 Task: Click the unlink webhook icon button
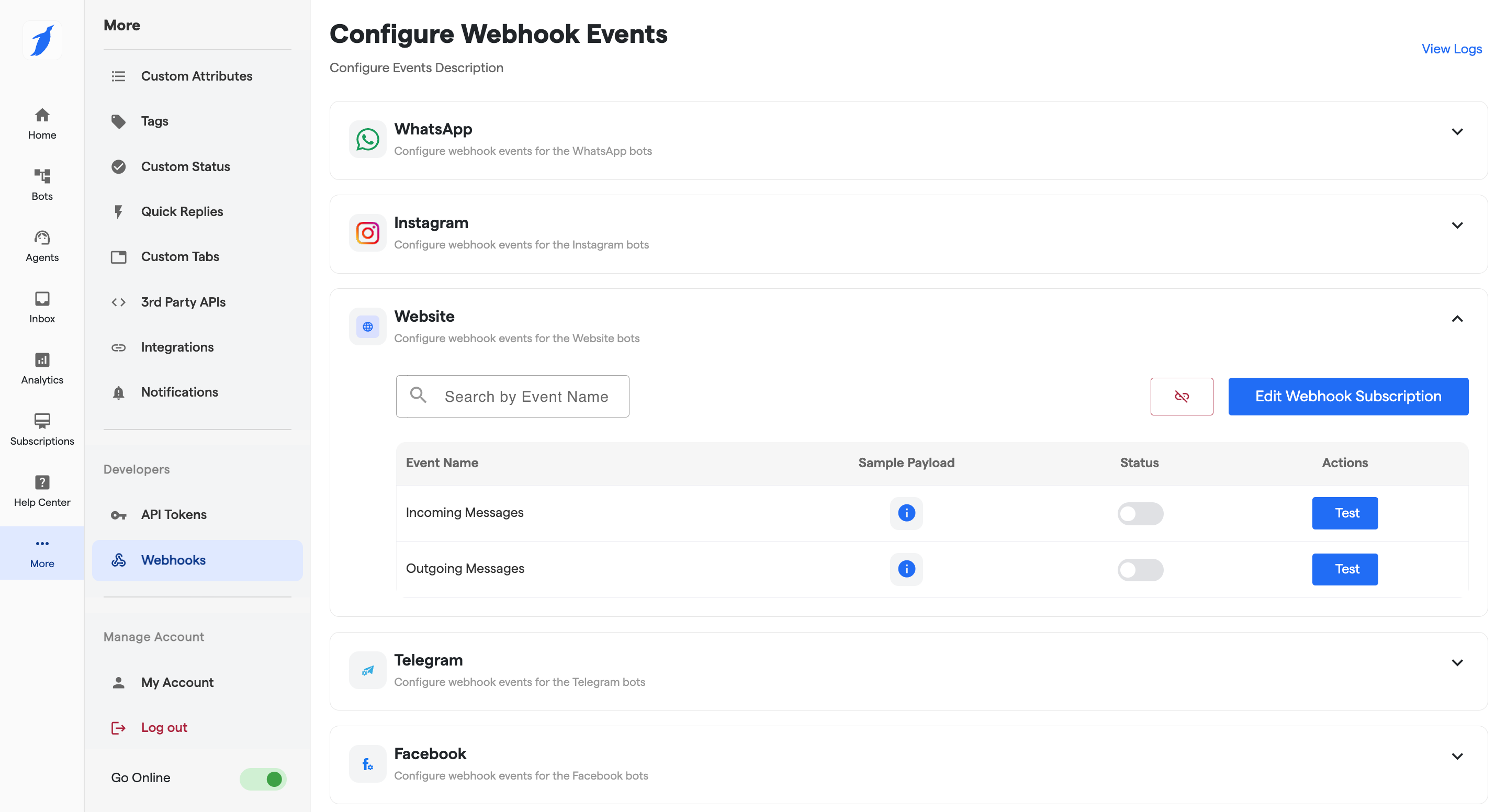(1181, 397)
